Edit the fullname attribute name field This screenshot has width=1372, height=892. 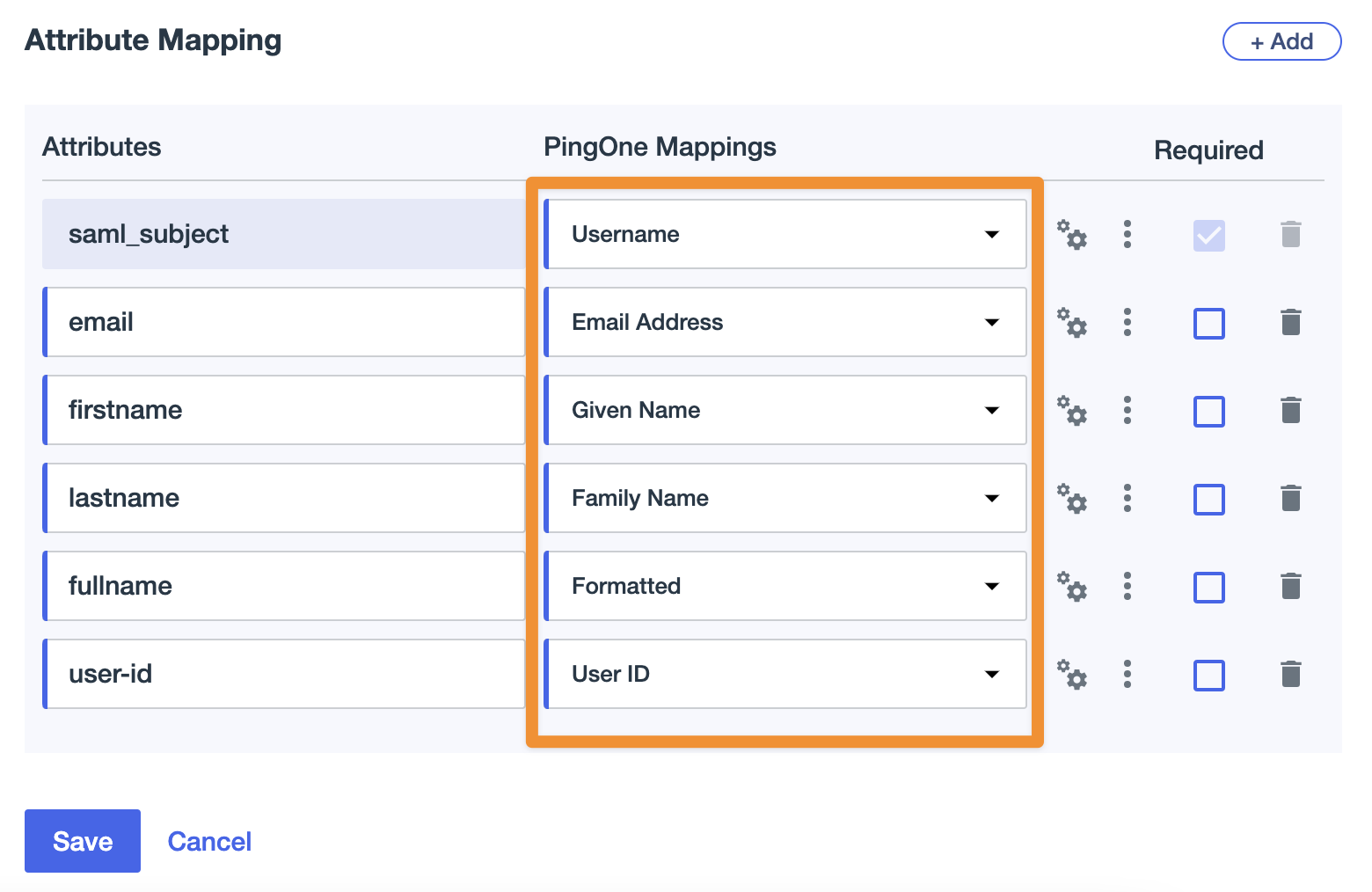(x=284, y=586)
